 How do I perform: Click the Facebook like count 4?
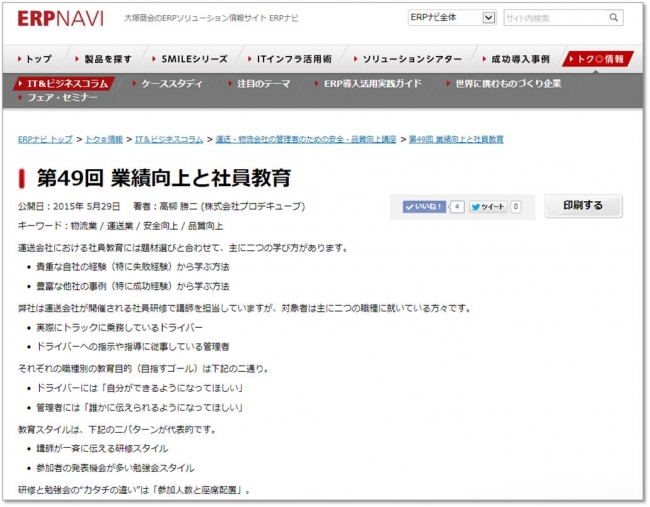457,206
